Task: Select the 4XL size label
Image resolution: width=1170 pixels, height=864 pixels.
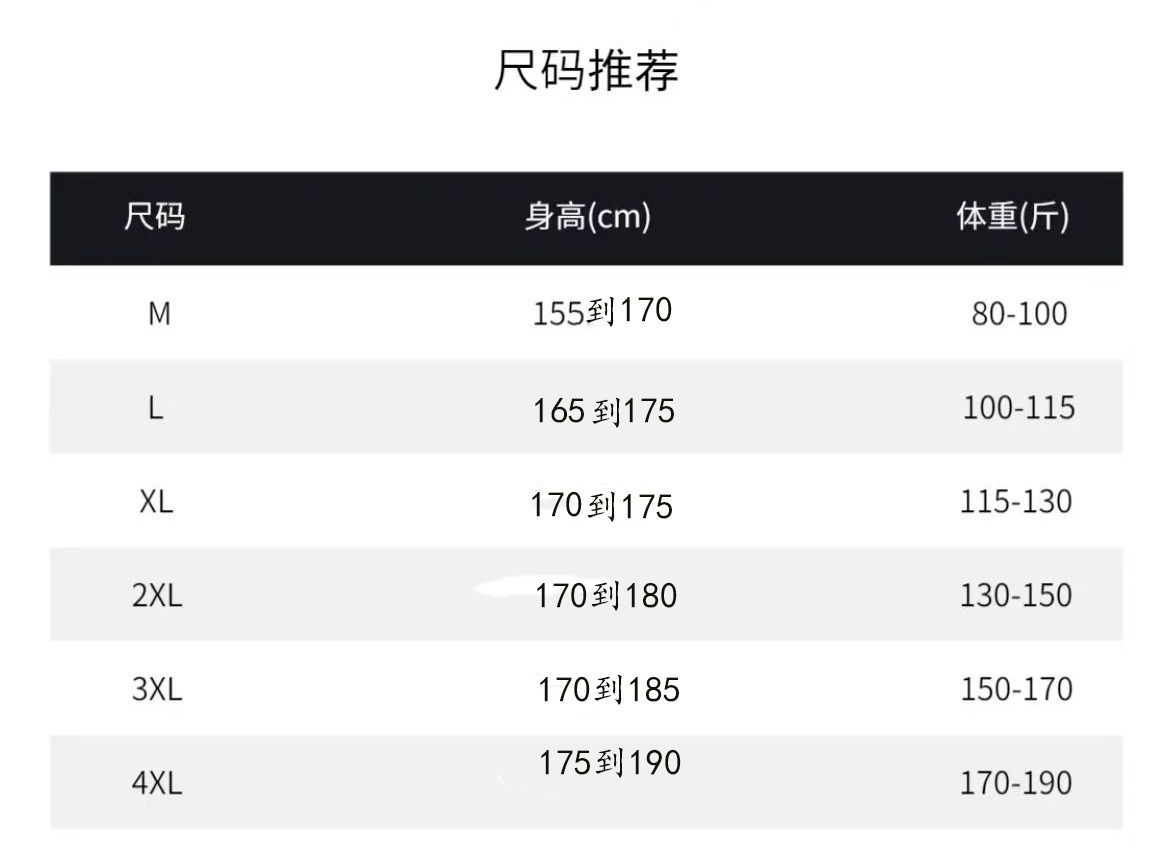Action: [x=157, y=783]
